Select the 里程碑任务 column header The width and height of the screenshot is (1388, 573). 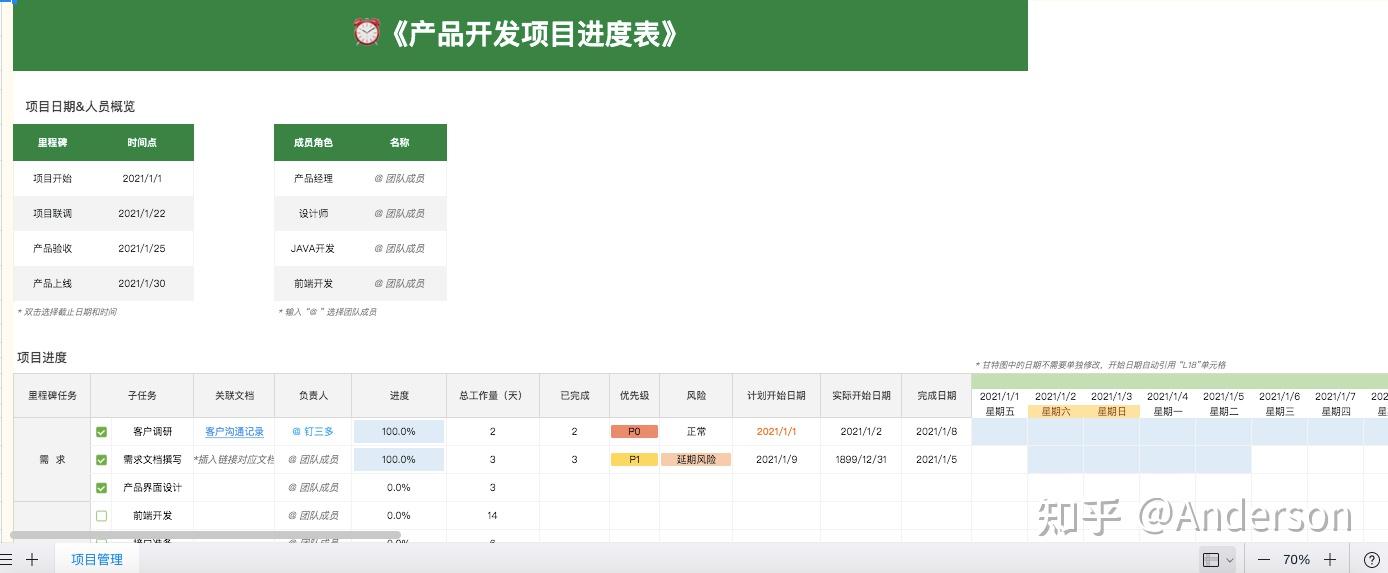52,396
